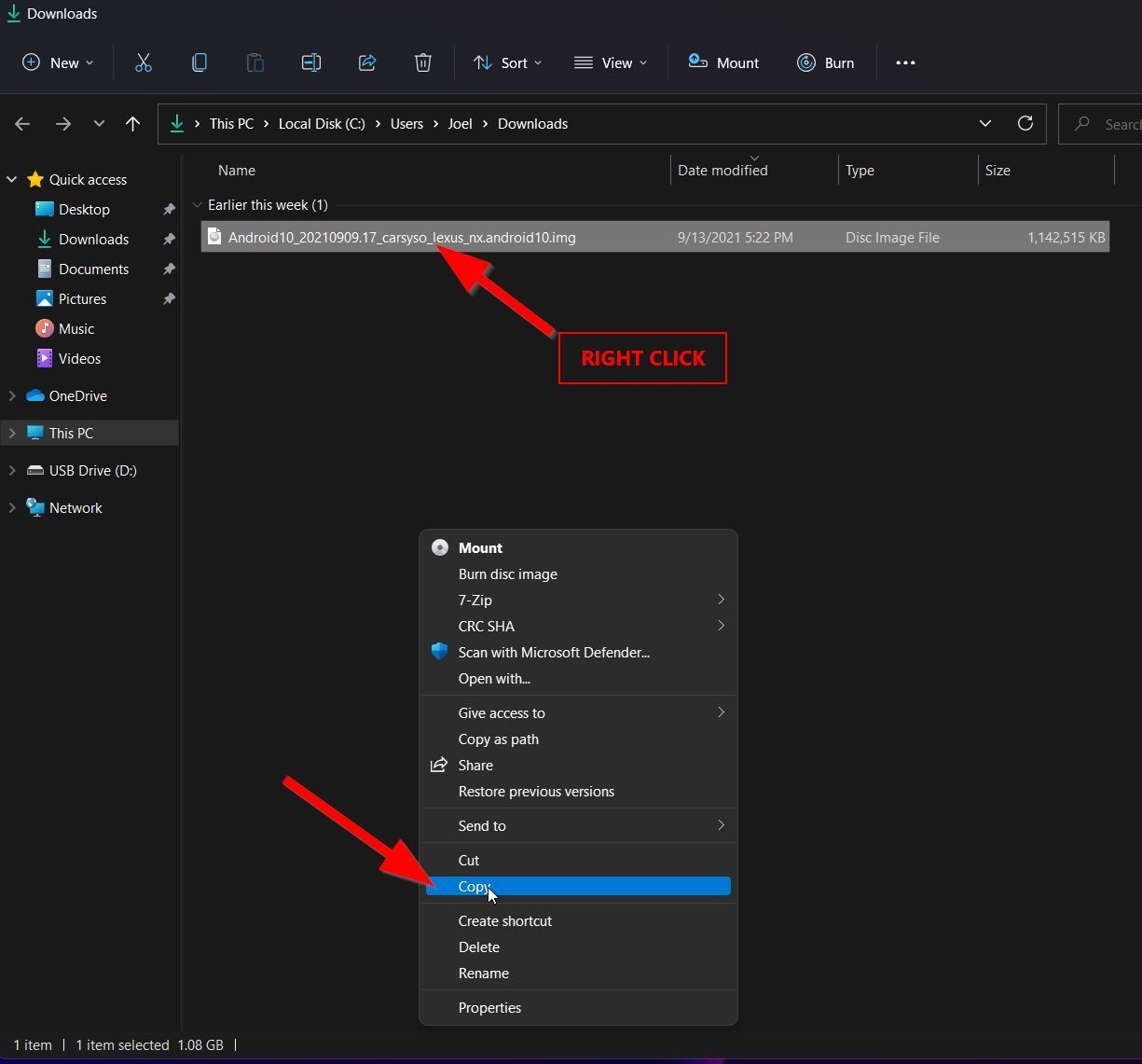The height and width of the screenshot is (1064, 1142).
Task: Click the Copy icon in toolbar
Action: click(199, 62)
